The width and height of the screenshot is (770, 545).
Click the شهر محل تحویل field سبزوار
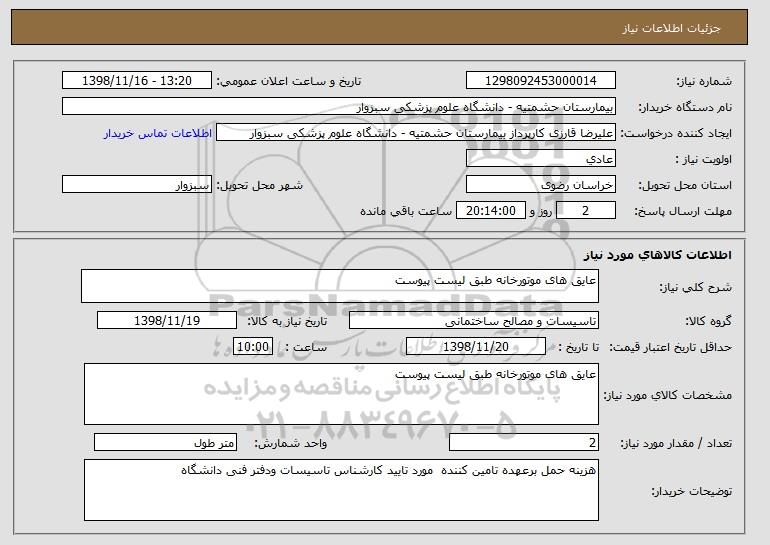tap(137, 185)
